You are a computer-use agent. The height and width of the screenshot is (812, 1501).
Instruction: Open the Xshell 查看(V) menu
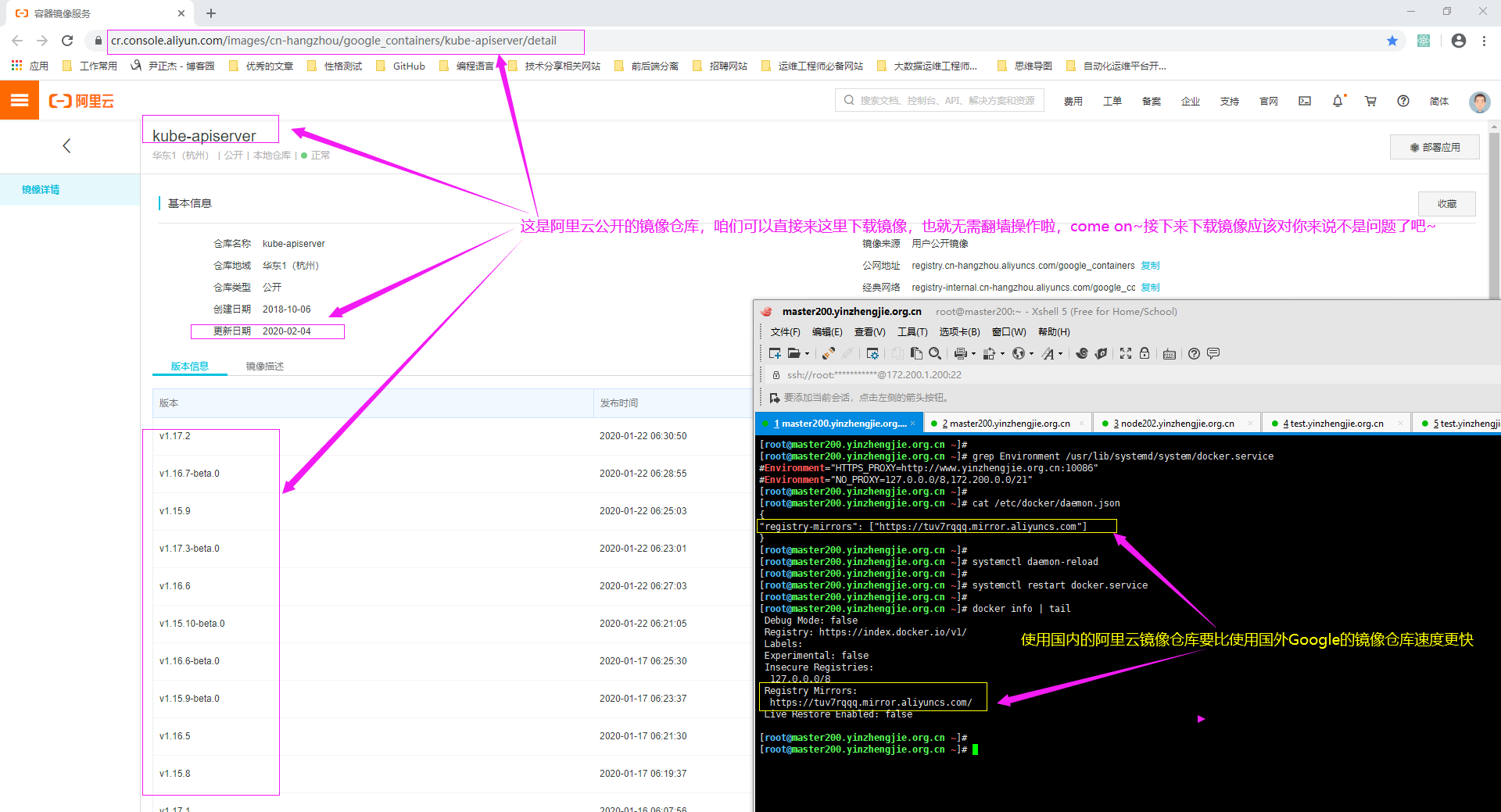click(x=869, y=332)
